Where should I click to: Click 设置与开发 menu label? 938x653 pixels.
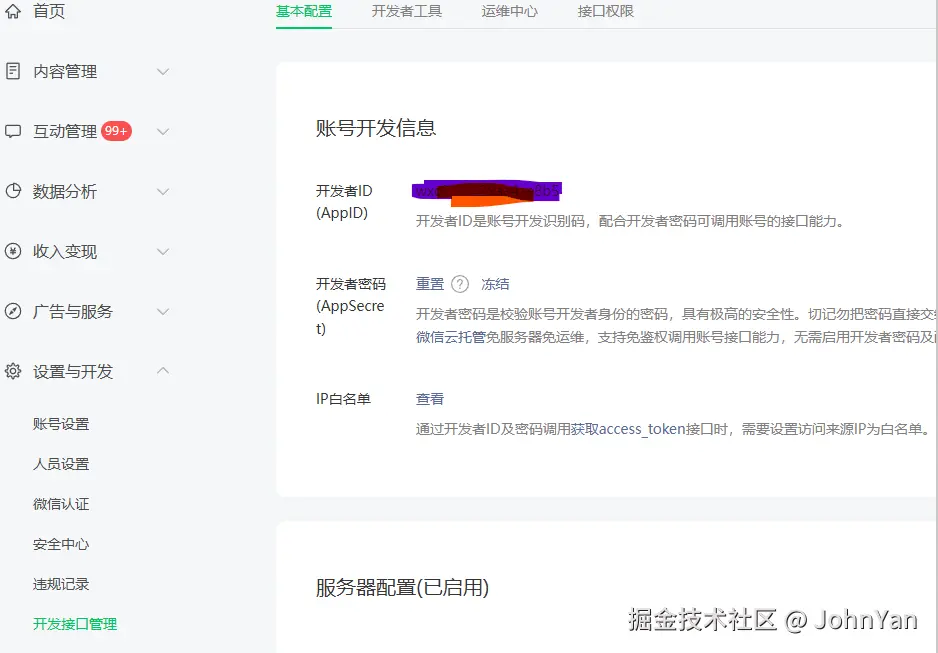(x=72, y=371)
